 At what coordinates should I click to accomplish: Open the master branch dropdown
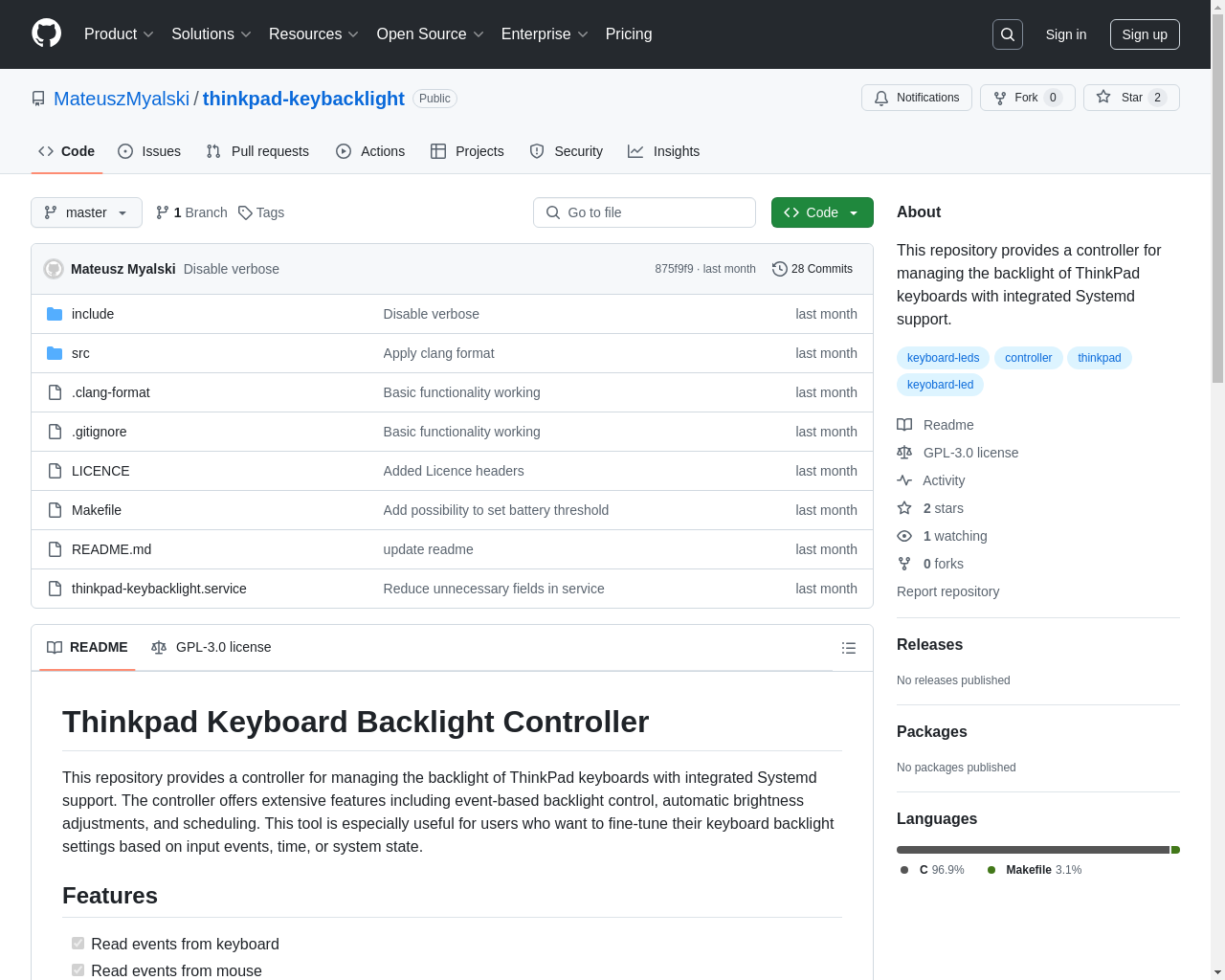(x=86, y=212)
